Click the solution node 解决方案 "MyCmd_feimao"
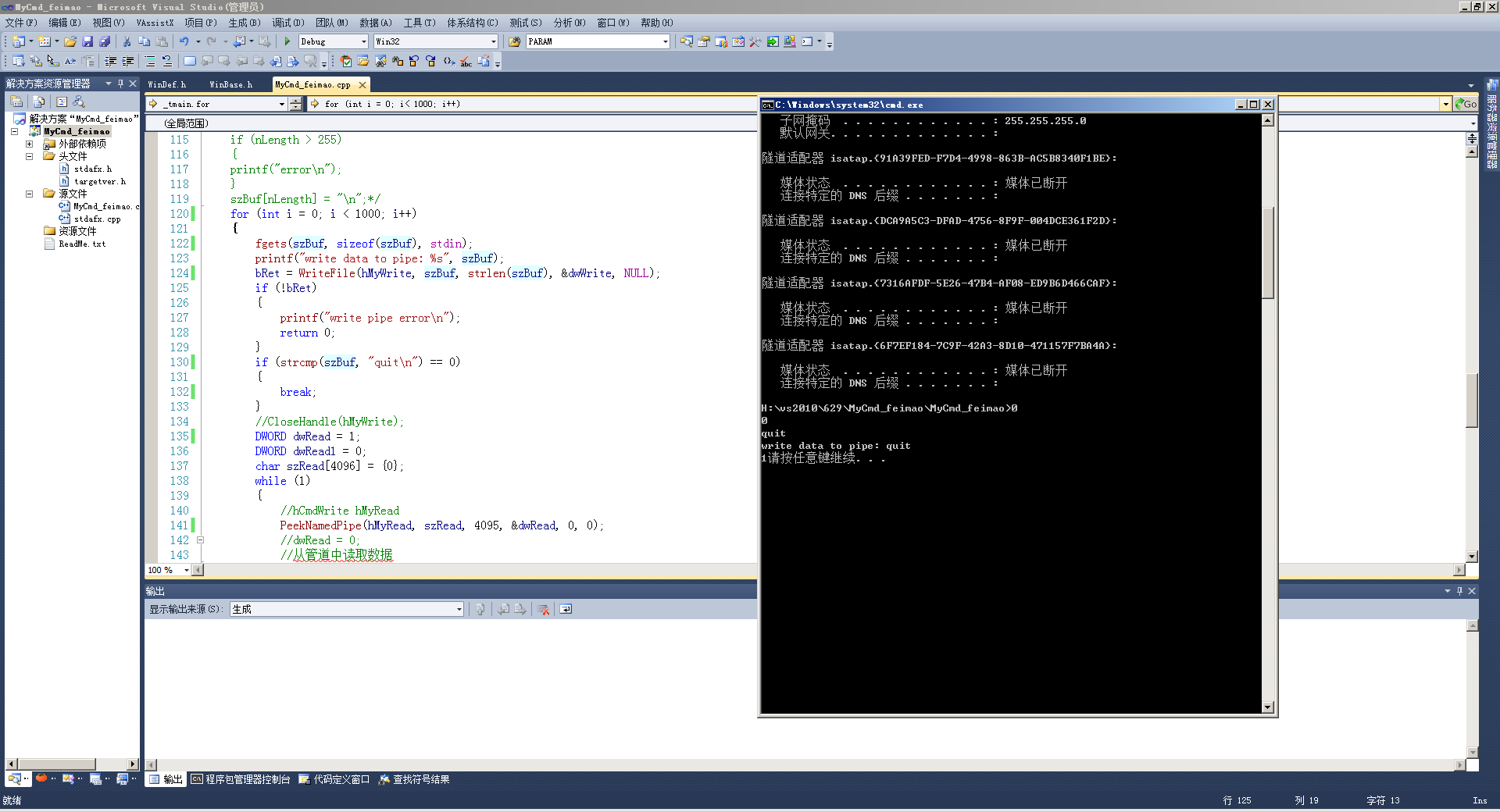 coord(77,119)
